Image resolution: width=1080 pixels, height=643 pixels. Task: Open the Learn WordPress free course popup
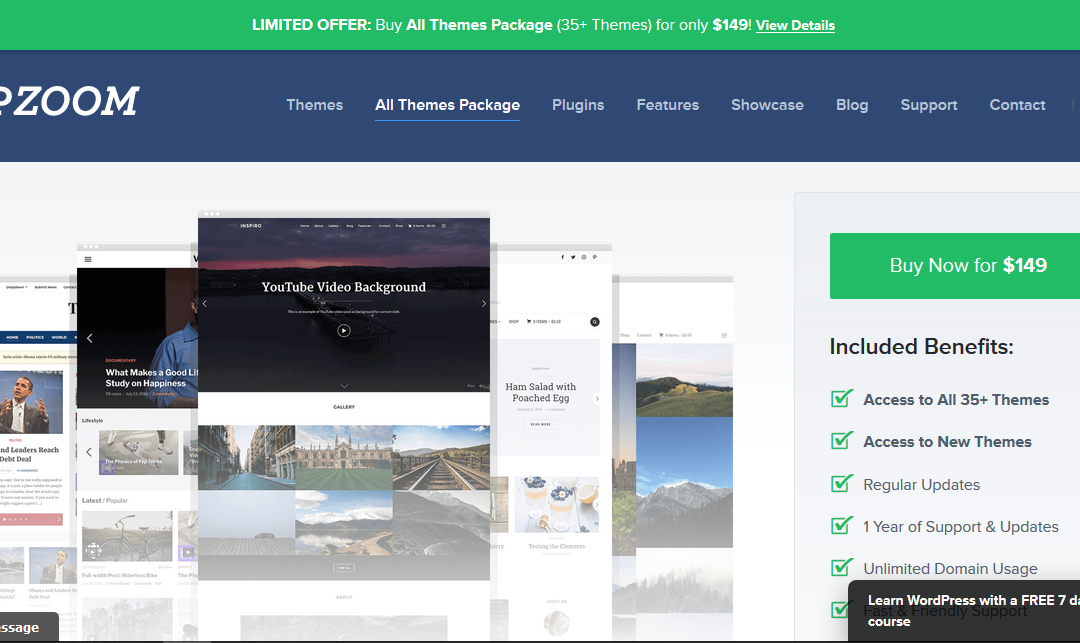[x=964, y=611]
